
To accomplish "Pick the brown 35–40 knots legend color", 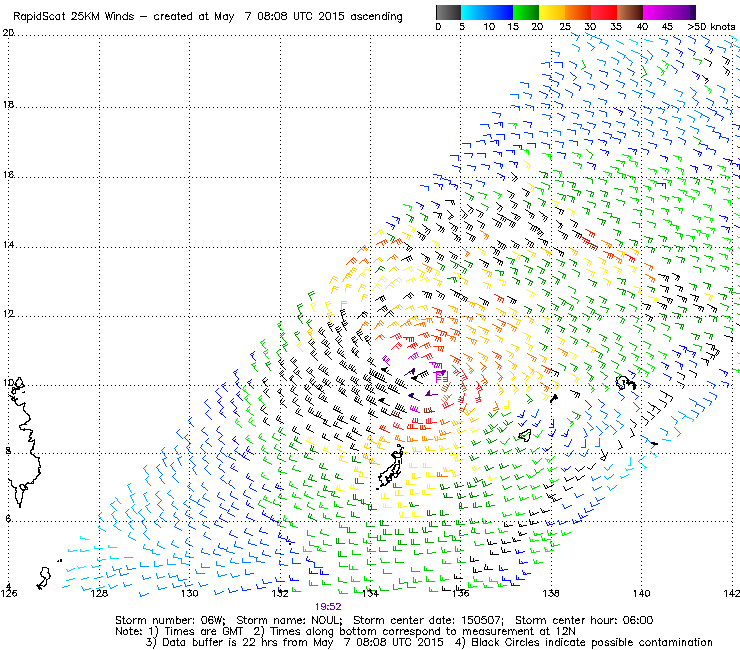I will point(630,12).
